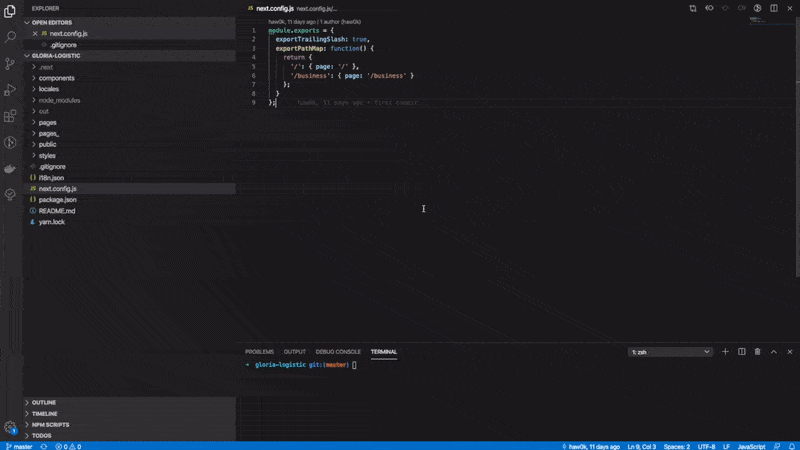Image resolution: width=800 pixels, height=450 pixels.
Task: Maximize the terminal panel with chevron up
Action: [773, 352]
